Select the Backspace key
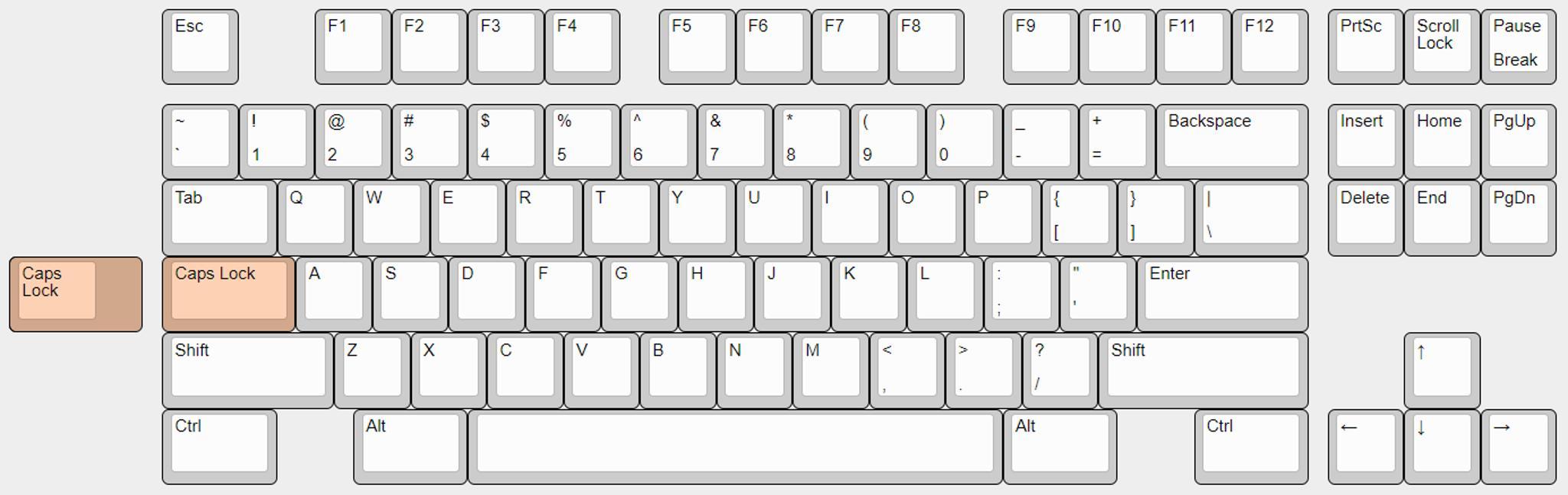This screenshot has height=495, width=1568. (1232, 142)
